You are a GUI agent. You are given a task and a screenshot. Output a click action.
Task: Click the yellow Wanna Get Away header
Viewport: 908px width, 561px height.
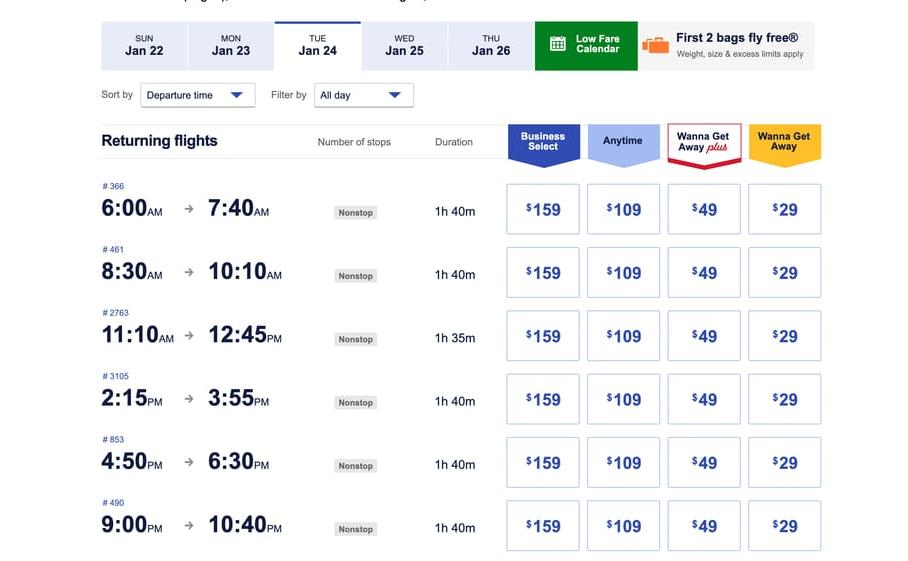[x=784, y=142]
